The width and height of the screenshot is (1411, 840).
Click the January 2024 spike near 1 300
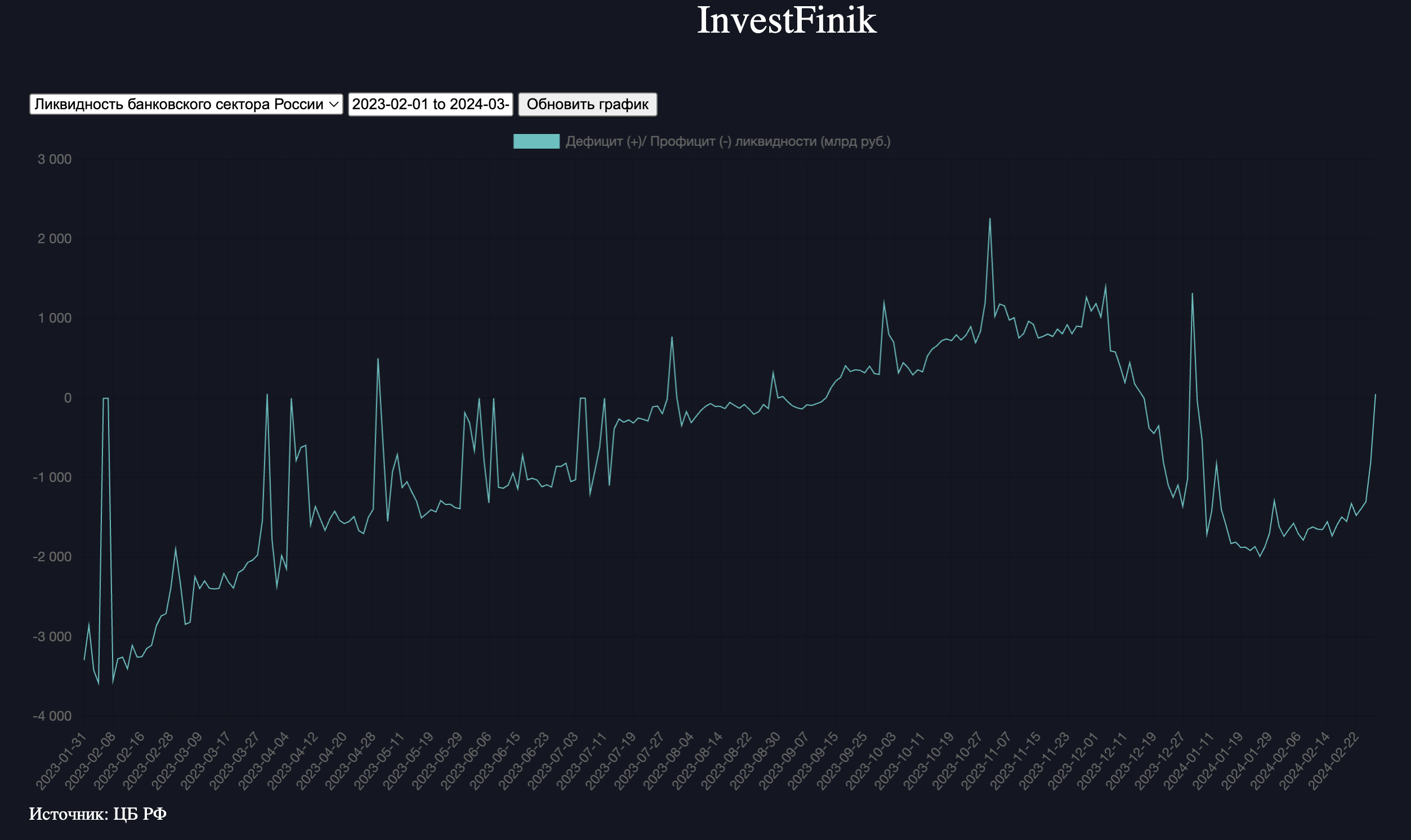point(1192,293)
